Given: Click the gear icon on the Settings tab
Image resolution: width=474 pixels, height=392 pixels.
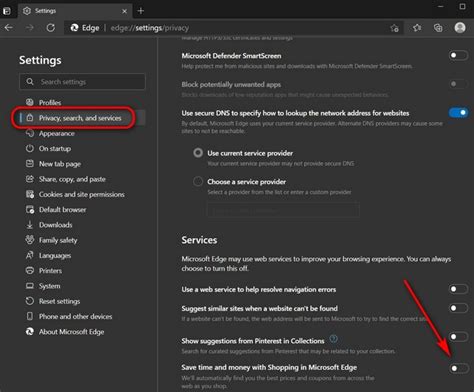Looking at the screenshot, I should 27,11.
